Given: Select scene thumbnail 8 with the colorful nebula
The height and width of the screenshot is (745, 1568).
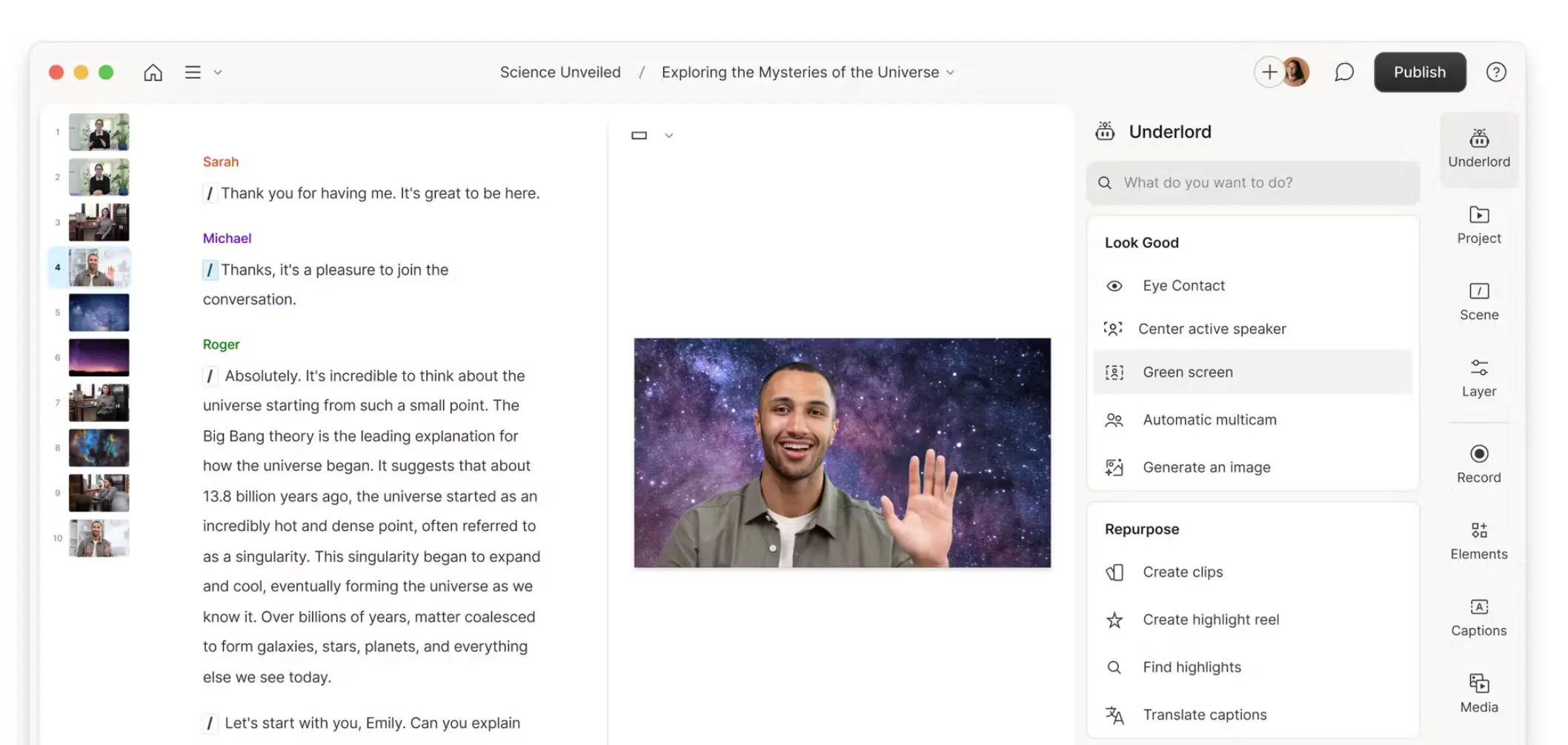Looking at the screenshot, I should click(x=99, y=448).
